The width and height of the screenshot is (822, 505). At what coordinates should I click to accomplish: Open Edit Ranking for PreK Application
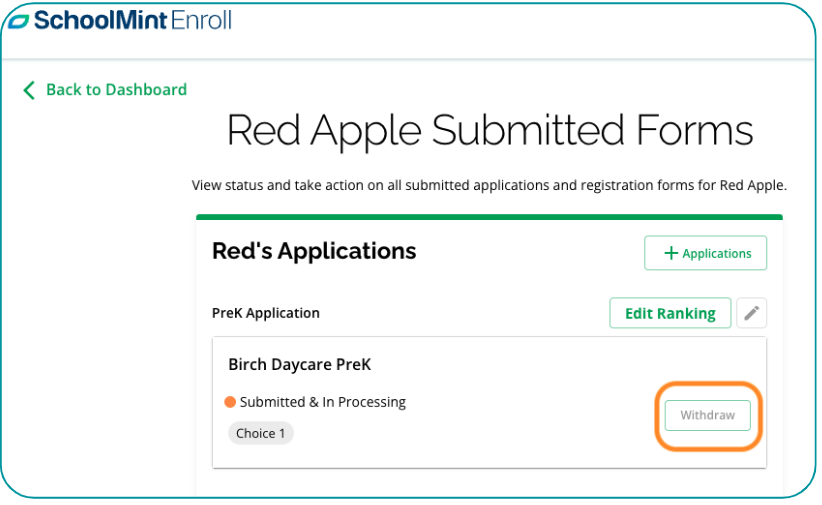669,313
